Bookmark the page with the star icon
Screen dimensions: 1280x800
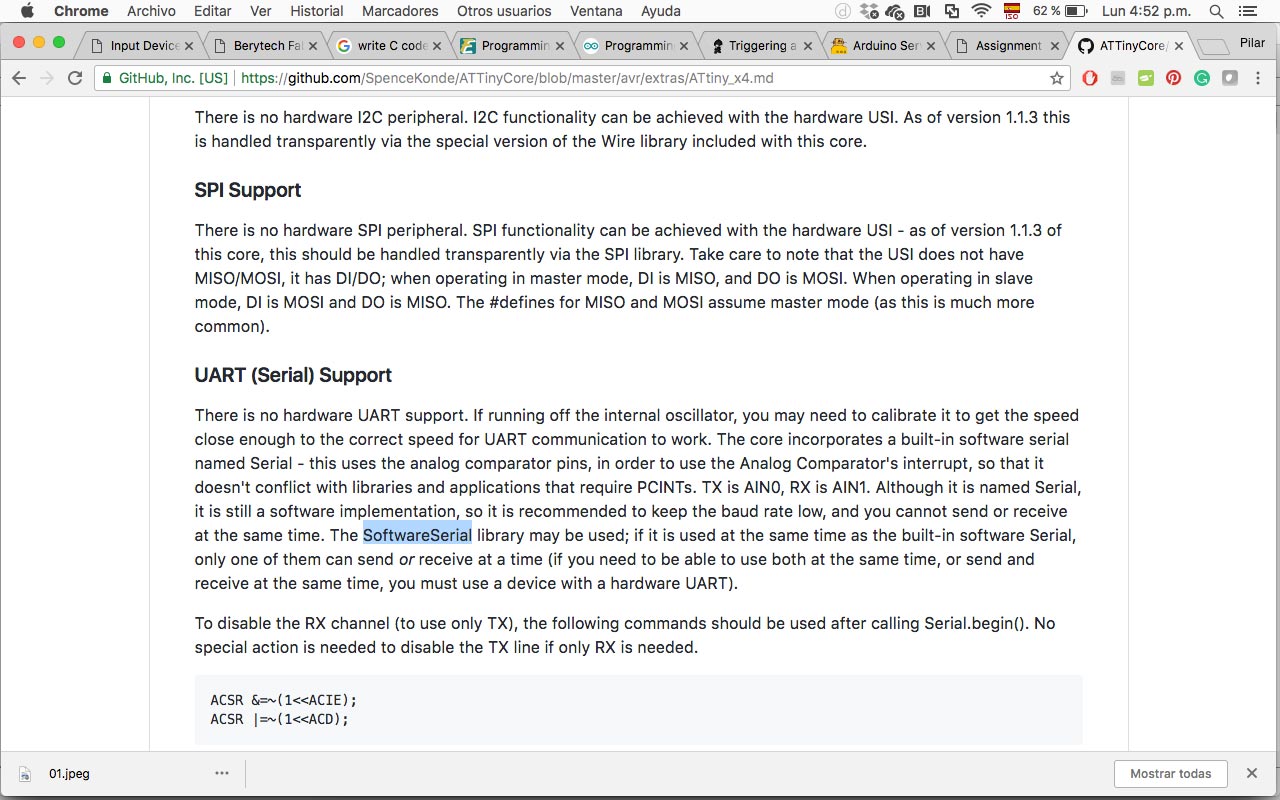click(x=1055, y=77)
